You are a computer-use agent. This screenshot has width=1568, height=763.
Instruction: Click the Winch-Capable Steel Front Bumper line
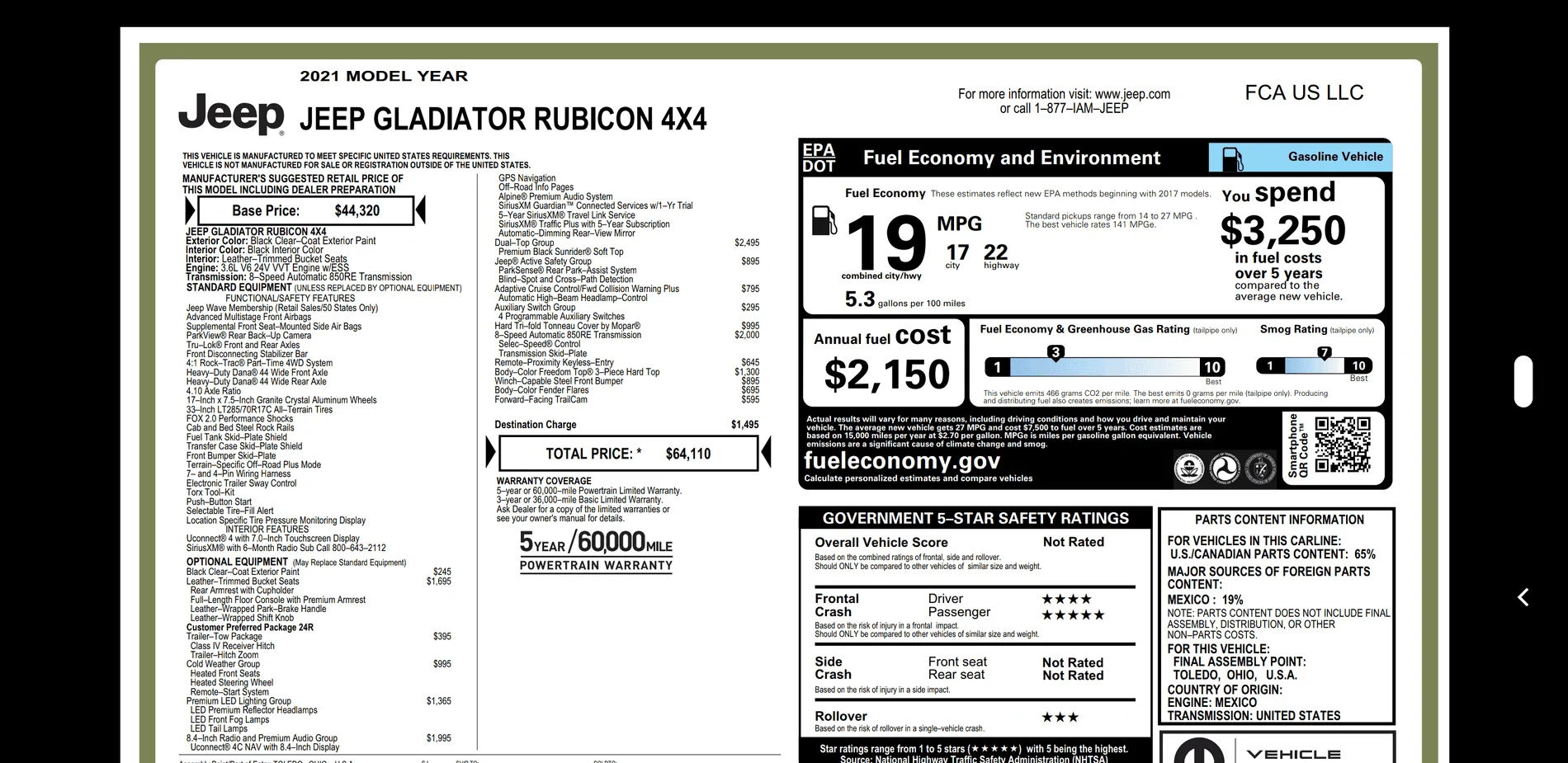pyautogui.click(x=626, y=381)
